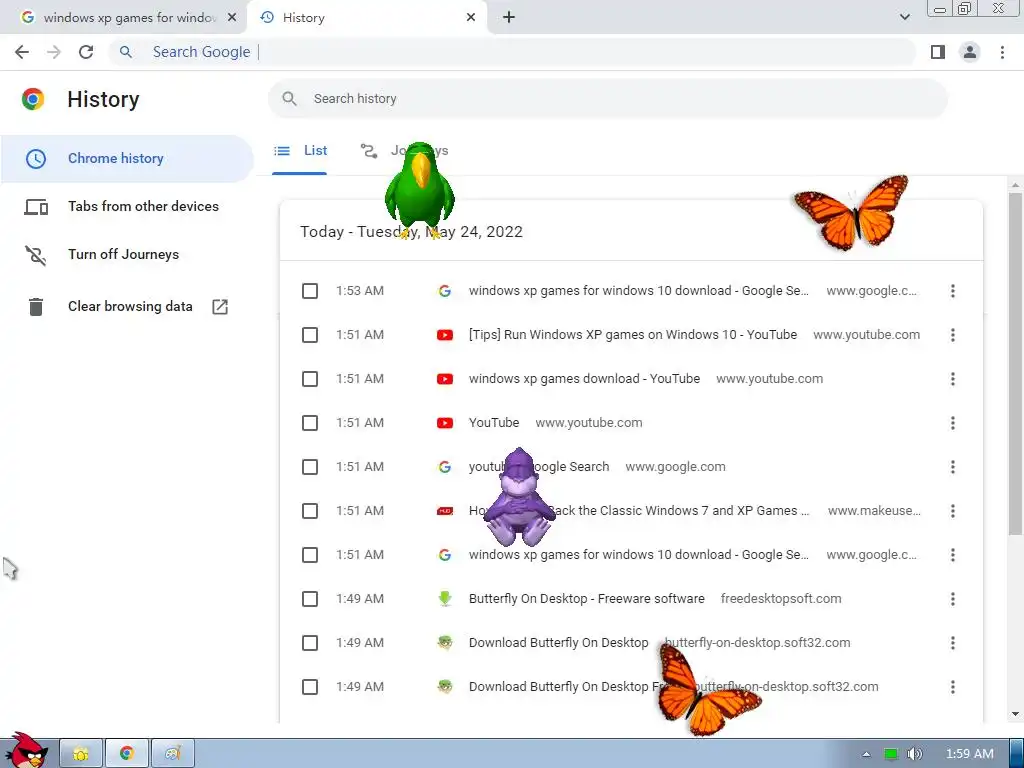Viewport: 1024px width, 768px height.
Task: Click the history page vertical scrollbar
Action: [x=1014, y=362]
